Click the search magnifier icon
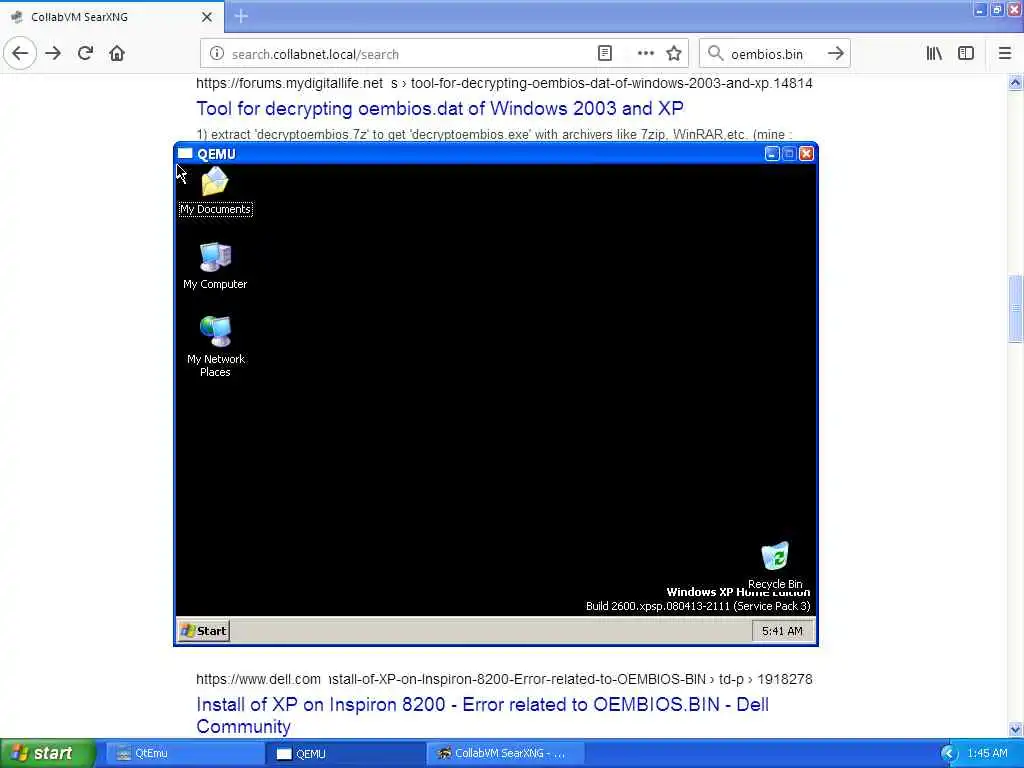Screen dimensions: 1024x768 [x=715, y=54]
